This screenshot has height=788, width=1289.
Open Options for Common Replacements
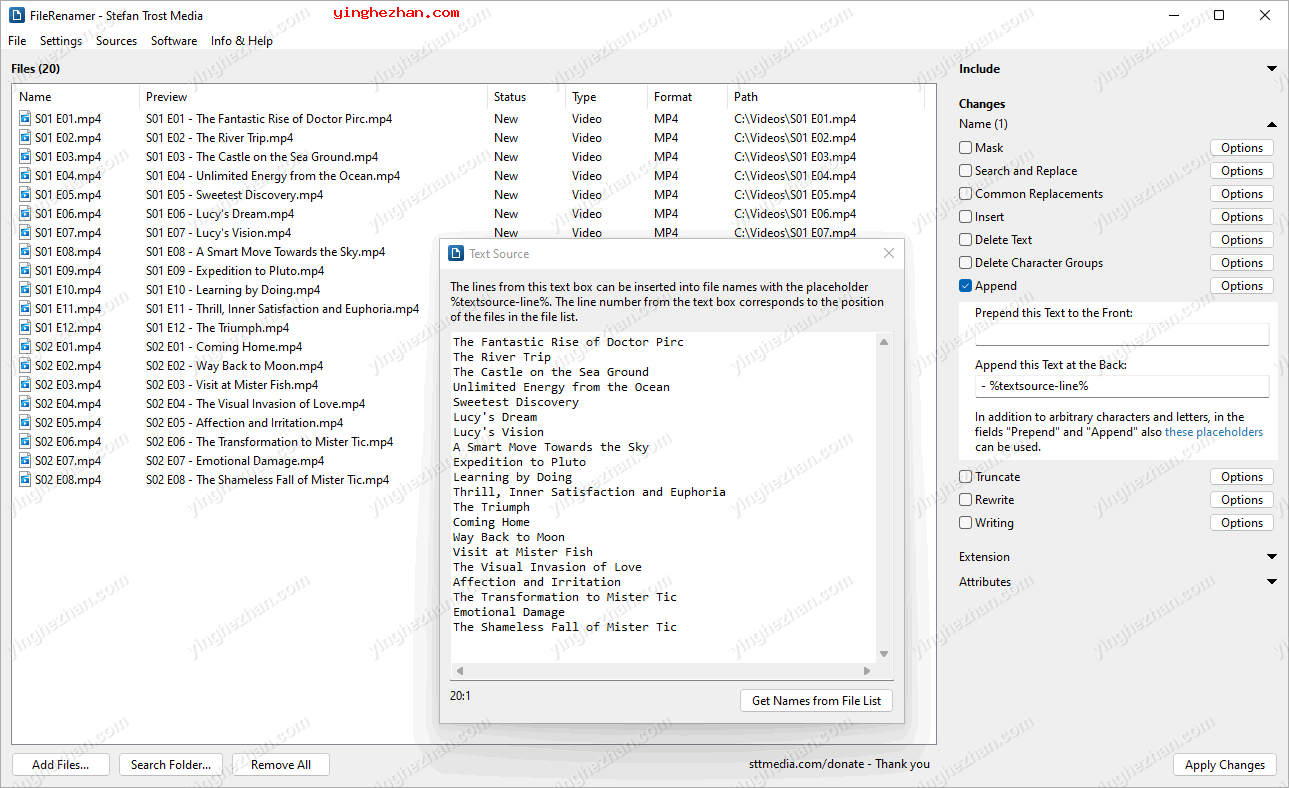click(1242, 194)
